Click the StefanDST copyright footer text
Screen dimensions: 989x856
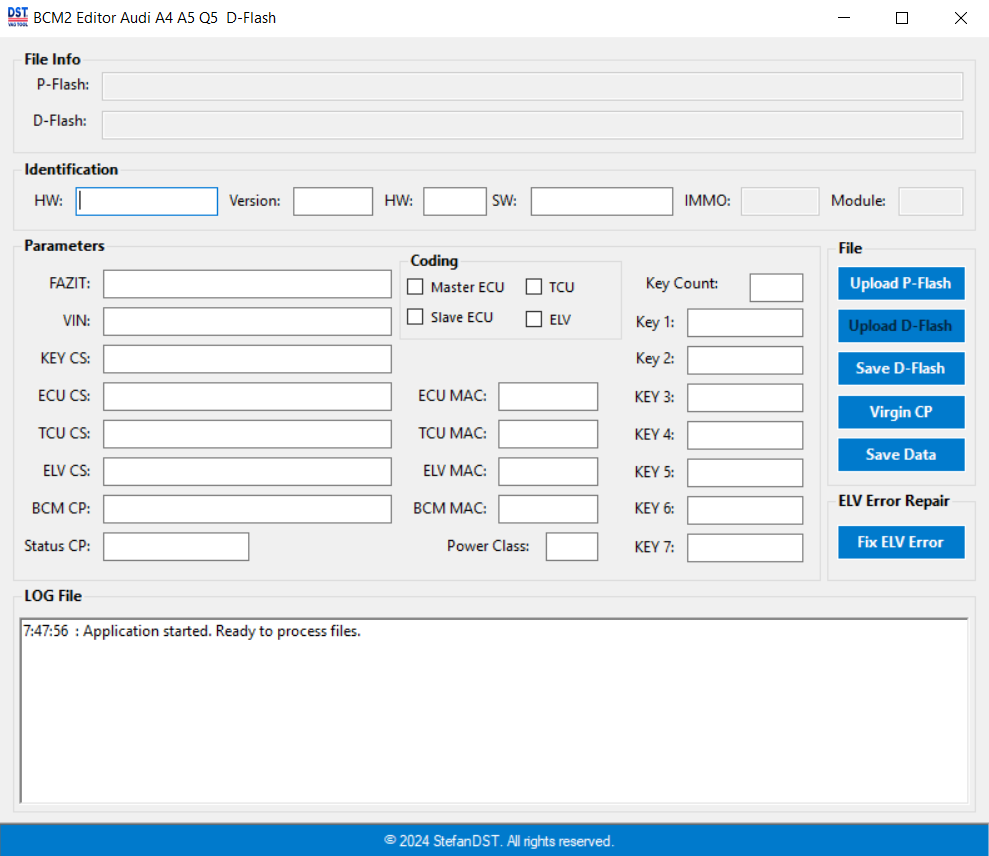coord(499,841)
